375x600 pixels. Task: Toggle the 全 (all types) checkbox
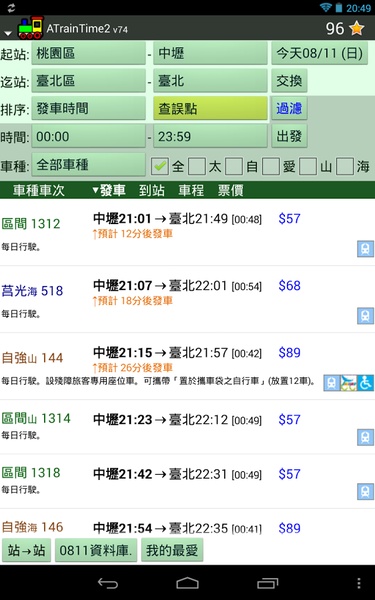click(x=160, y=166)
